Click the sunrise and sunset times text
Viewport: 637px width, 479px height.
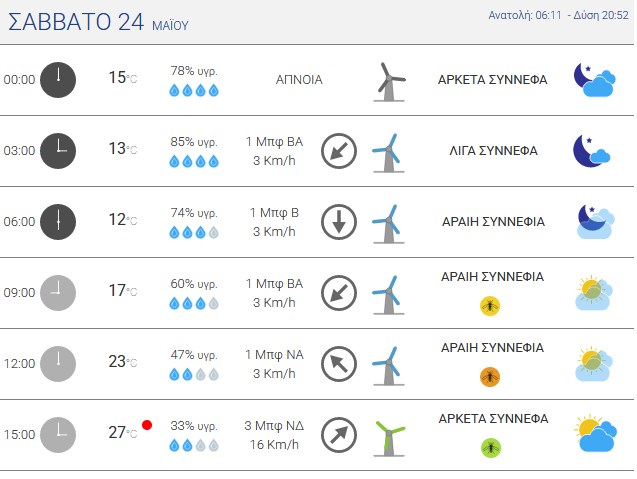[x=559, y=15]
